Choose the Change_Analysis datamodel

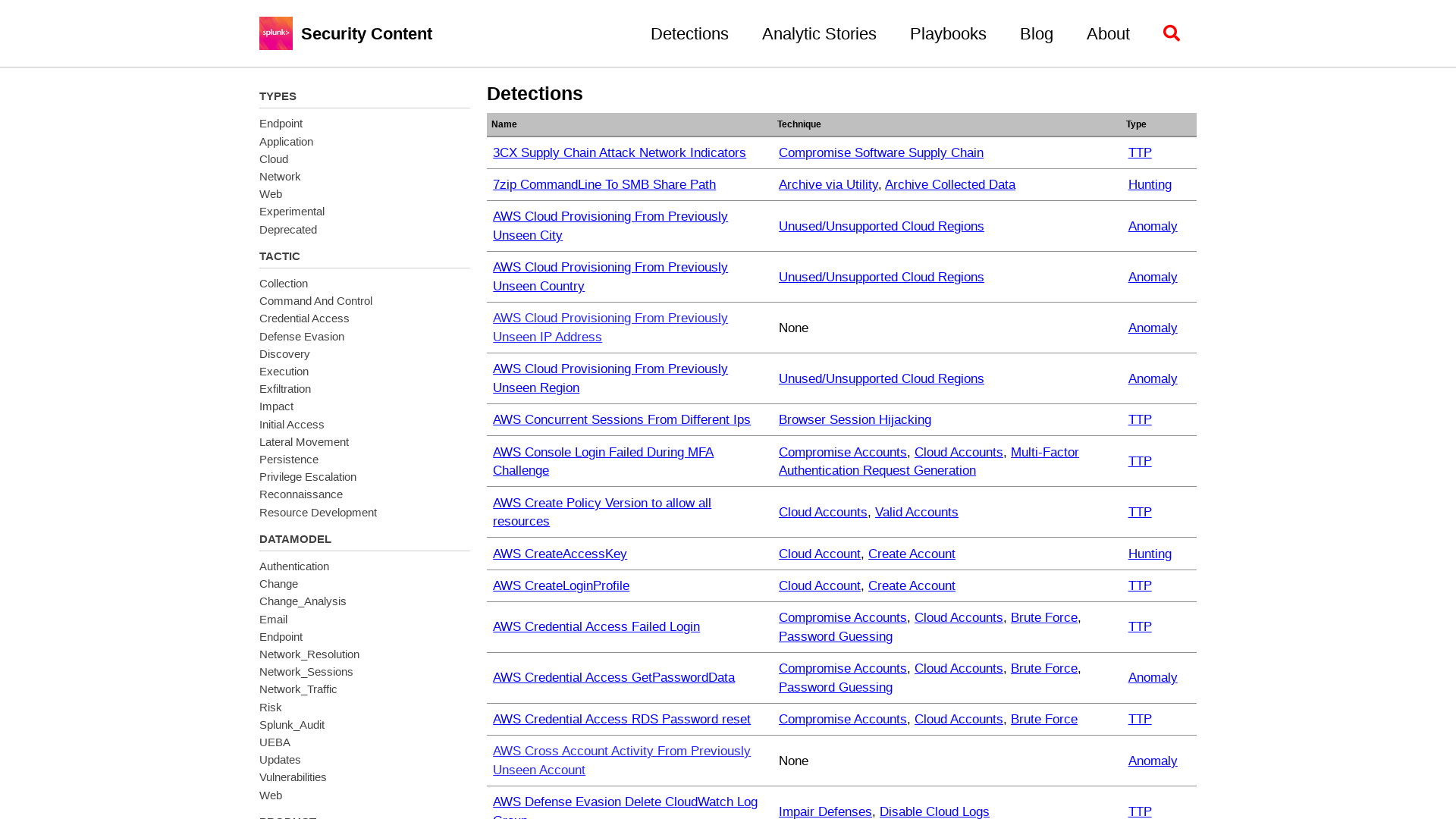point(303,601)
